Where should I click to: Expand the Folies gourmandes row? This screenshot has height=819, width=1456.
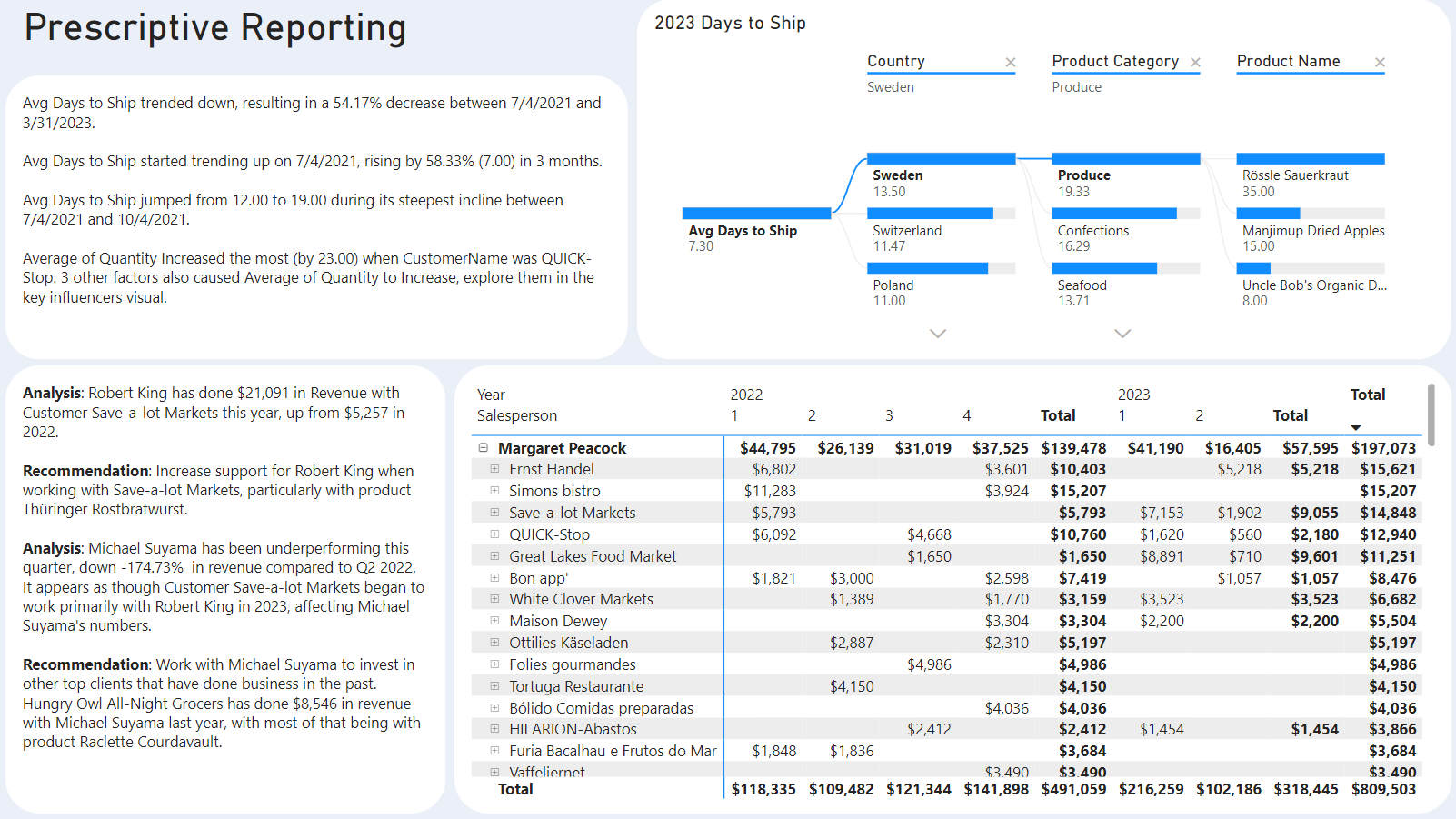click(x=494, y=664)
